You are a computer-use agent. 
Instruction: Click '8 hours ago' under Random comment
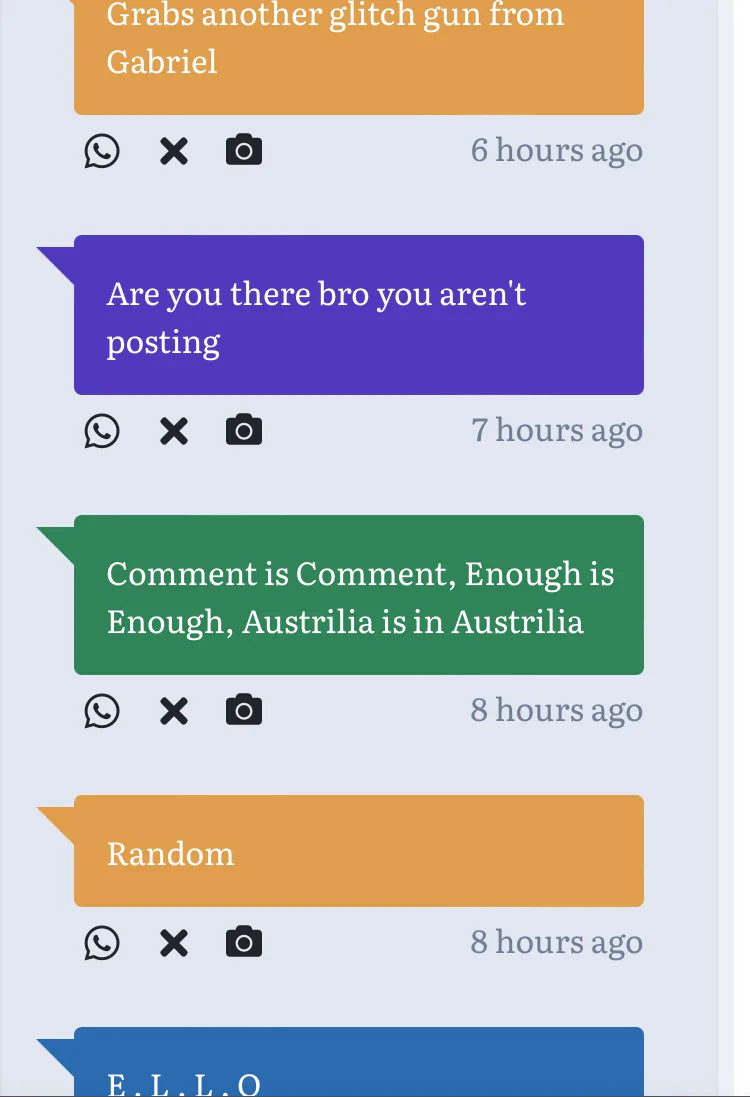[556, 943]
